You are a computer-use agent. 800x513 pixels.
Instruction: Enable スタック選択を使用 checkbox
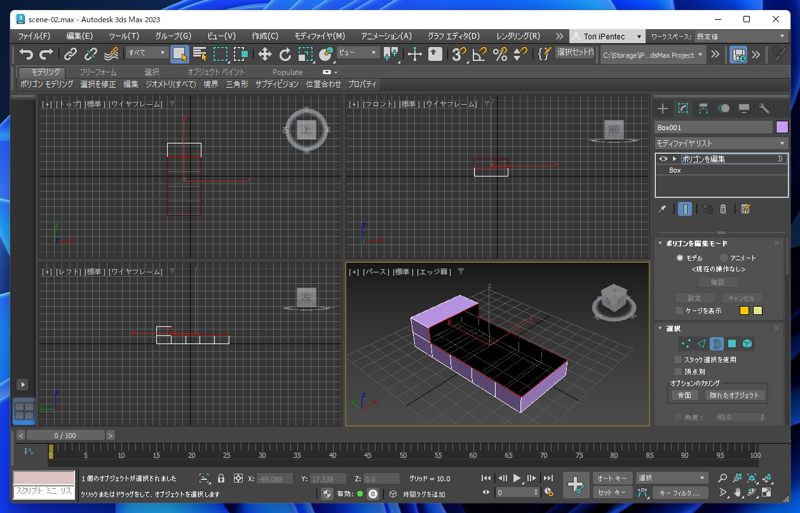click(x=678, y=359)
